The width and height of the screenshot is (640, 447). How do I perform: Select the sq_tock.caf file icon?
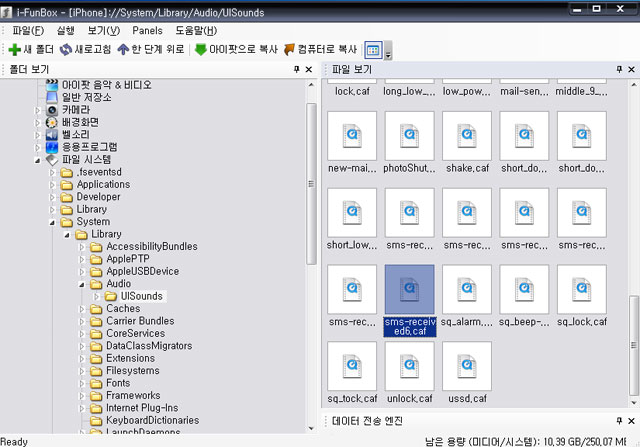pos(352,366)
